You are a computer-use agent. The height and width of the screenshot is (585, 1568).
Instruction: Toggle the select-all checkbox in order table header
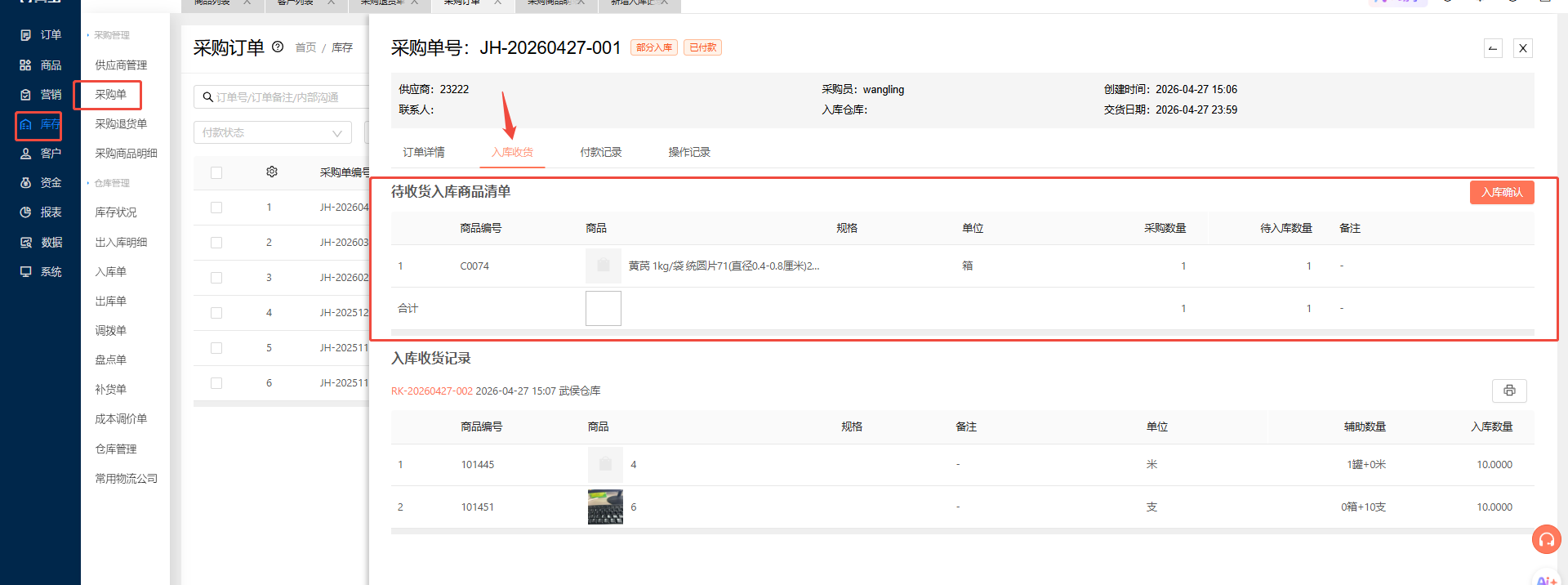click(216, 172)
